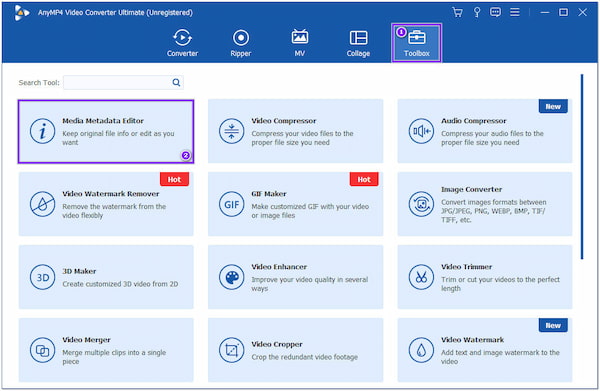This screenshot has height=391, width=600.
Task: Click the Video Trimmer scissors icon
Action: coord(421,277)
